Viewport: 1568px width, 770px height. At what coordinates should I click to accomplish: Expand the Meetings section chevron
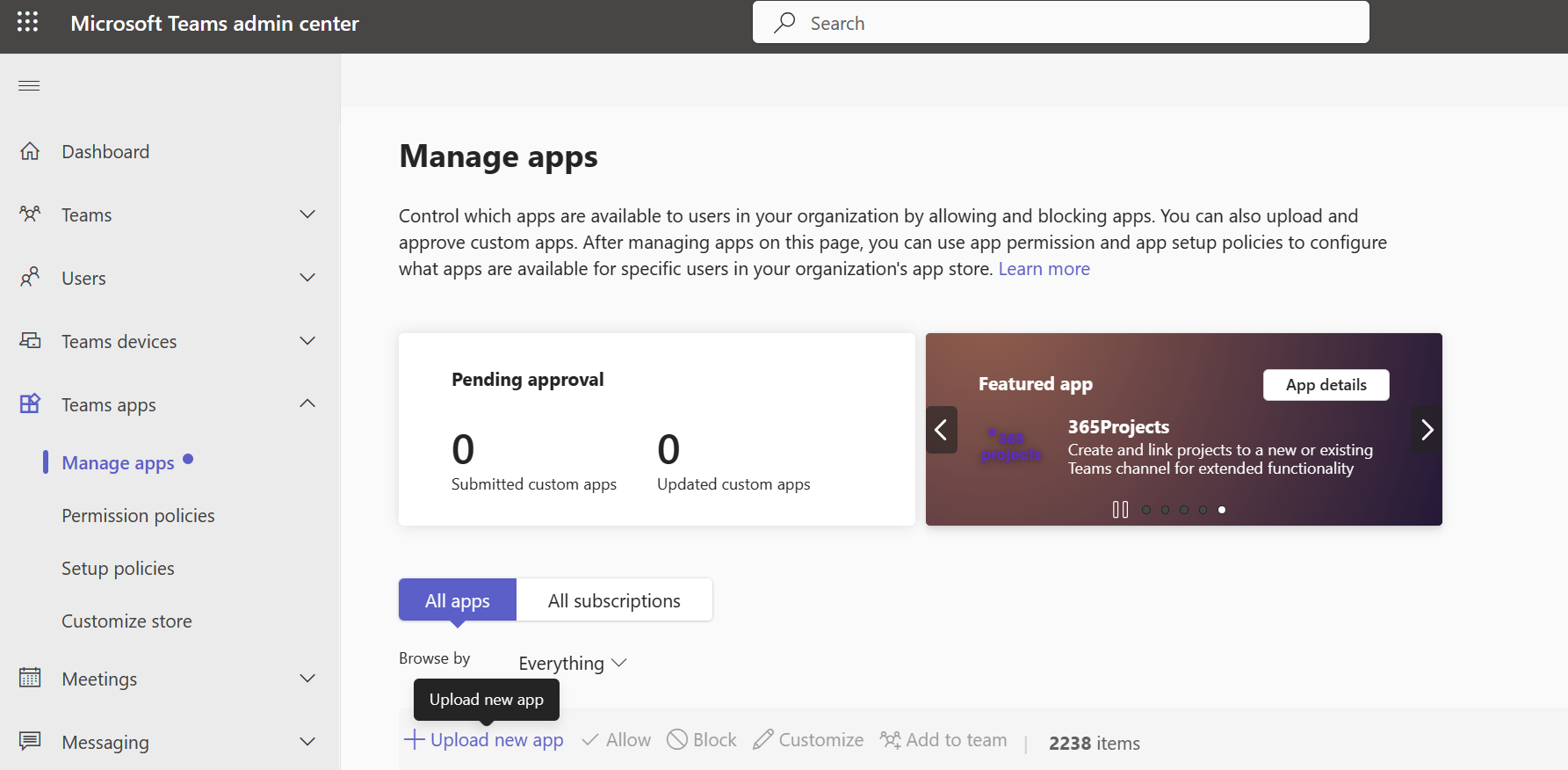(307, 679)
